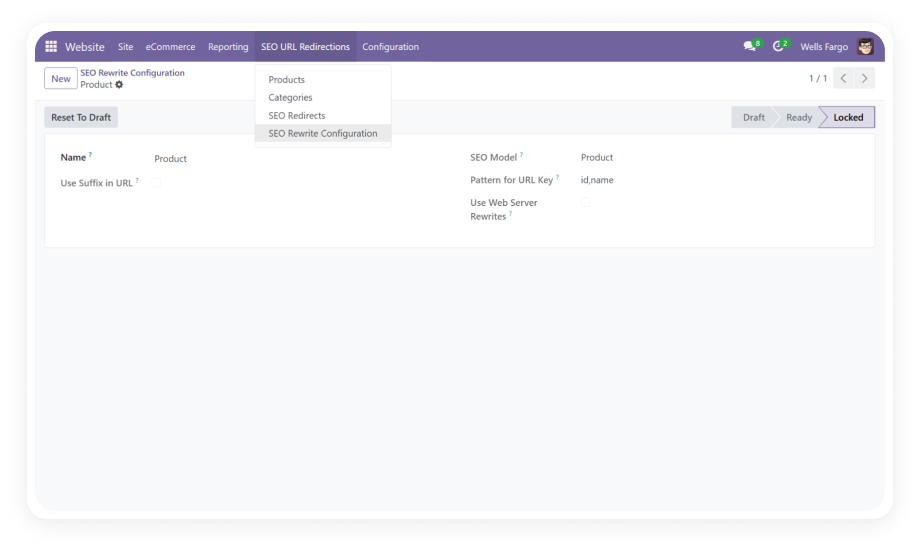Click Pattern for URL Key value id,name
This screenshot has width=920, height=550.
(x=597, y=180)
